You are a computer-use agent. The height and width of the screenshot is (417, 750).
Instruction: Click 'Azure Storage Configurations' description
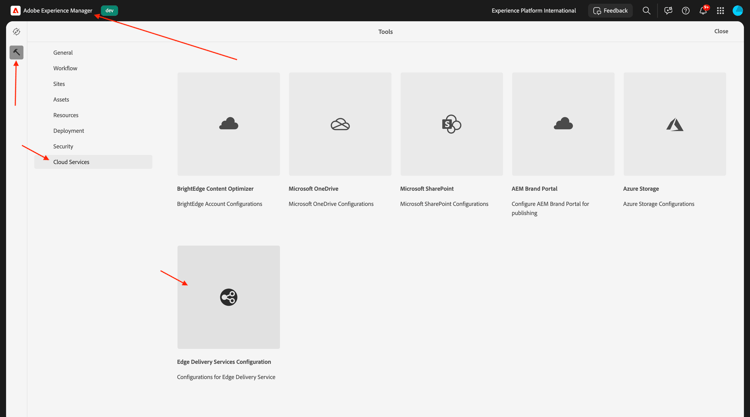click(x=659, y=204)
